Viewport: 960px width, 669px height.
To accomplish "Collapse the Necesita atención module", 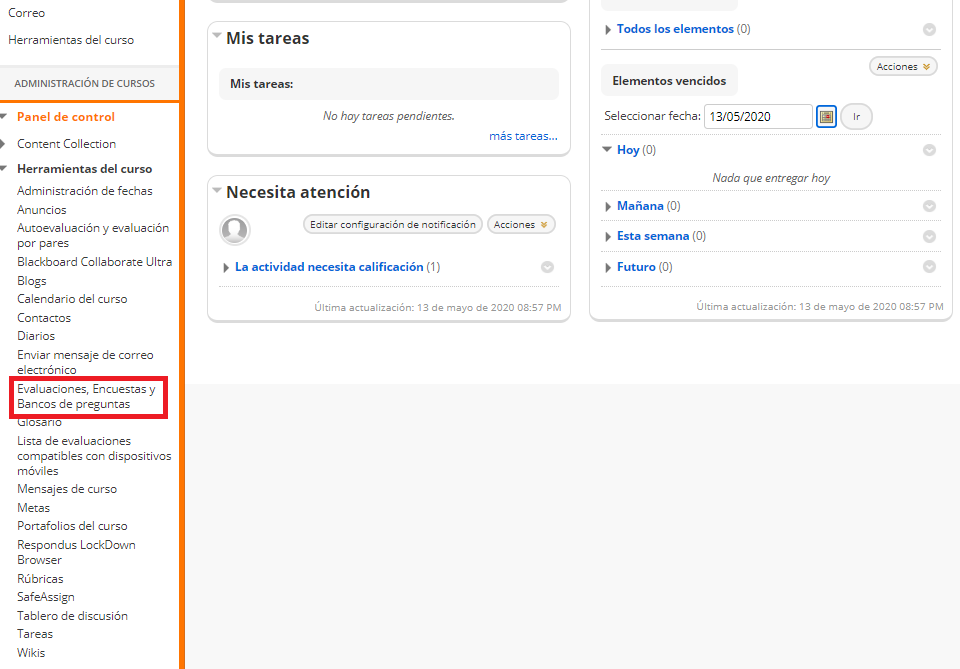I will tap(217, 190).
